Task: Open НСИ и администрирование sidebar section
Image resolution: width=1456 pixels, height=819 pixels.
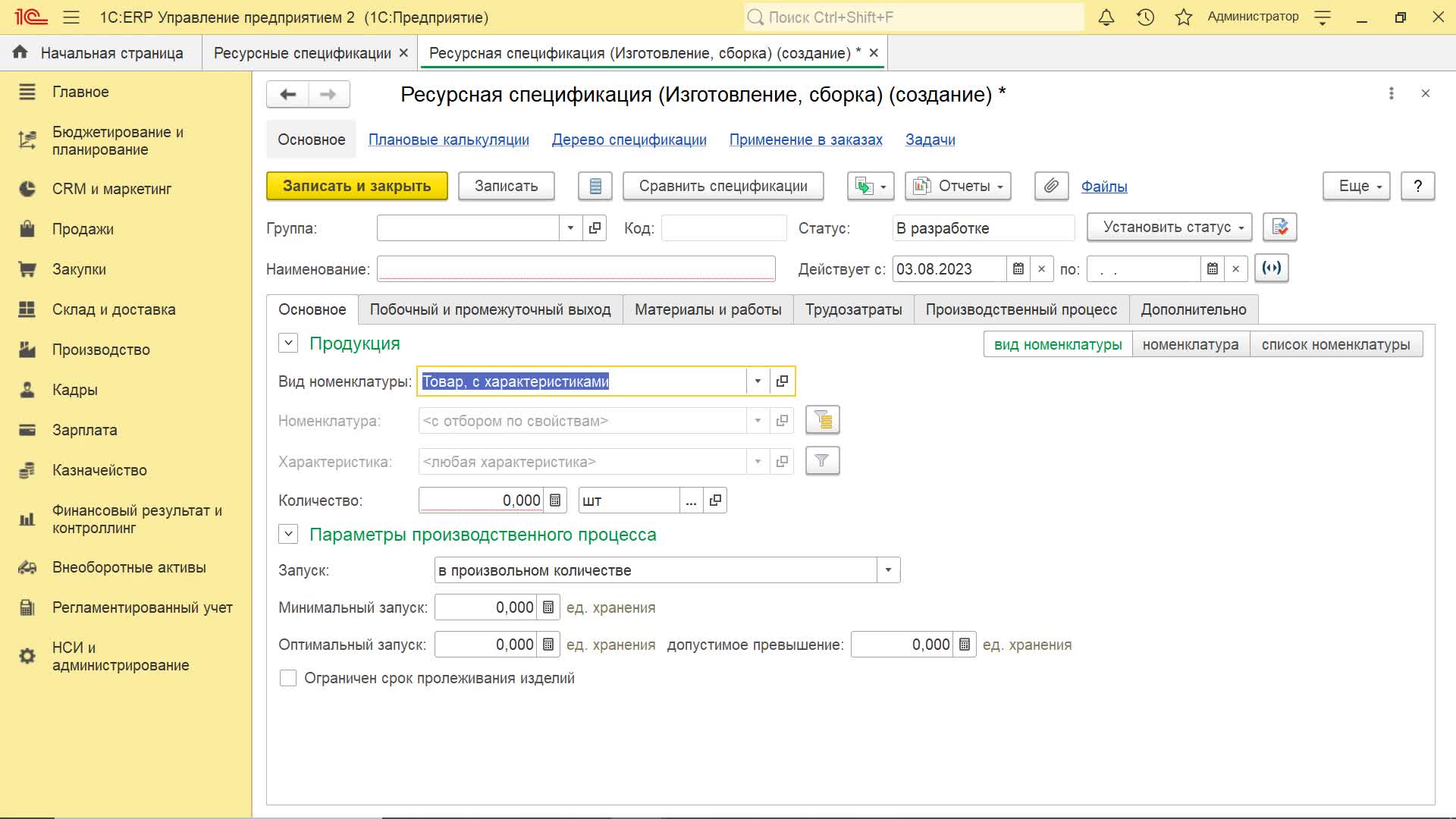Action: pyautogui.click(x=121, y=656)
